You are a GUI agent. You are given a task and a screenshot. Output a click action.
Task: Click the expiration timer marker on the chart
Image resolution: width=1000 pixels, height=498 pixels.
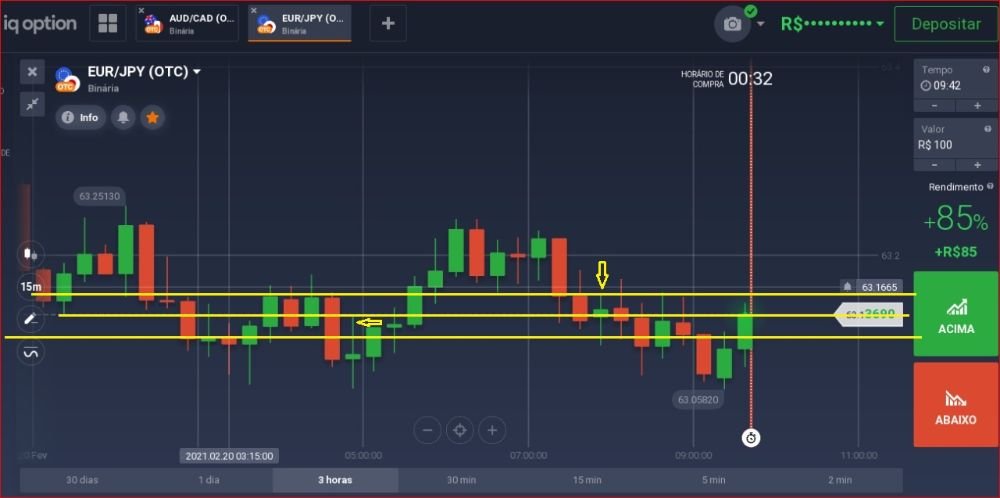pos(752,438)
